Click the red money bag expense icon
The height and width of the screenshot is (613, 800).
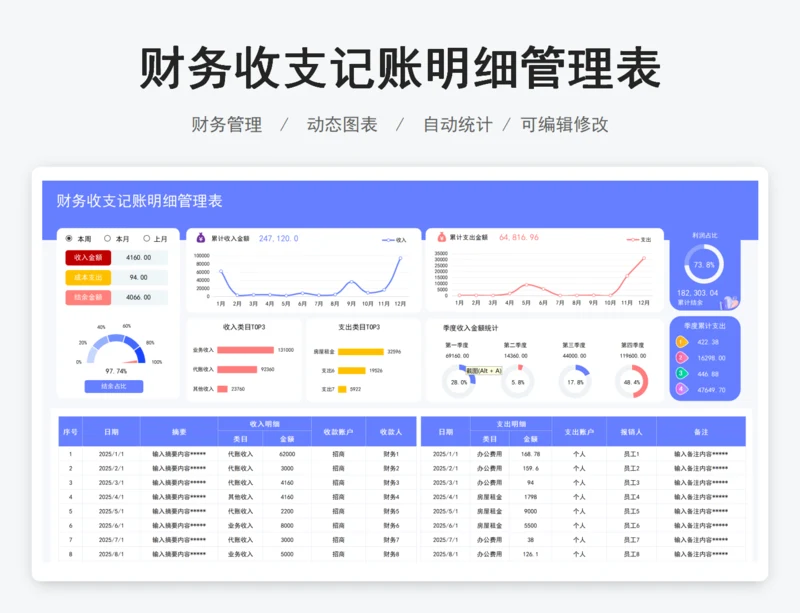441,237
